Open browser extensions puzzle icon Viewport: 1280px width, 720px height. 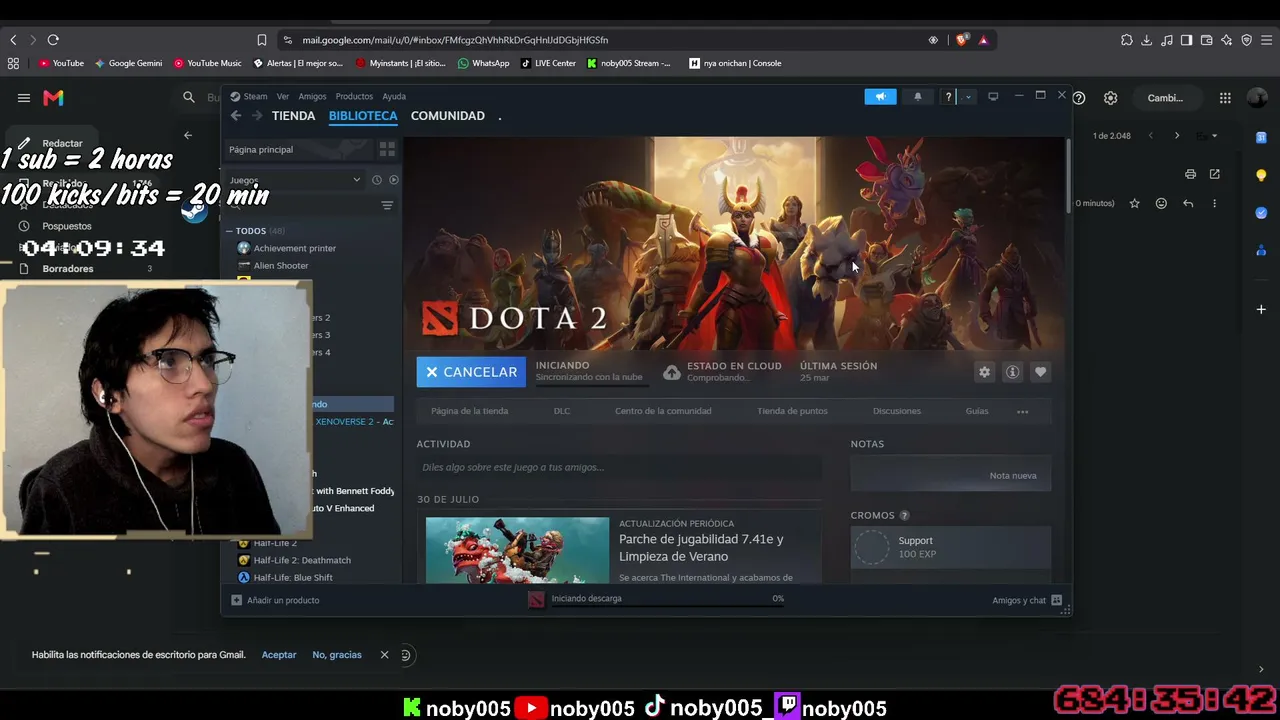(1126, 40)
